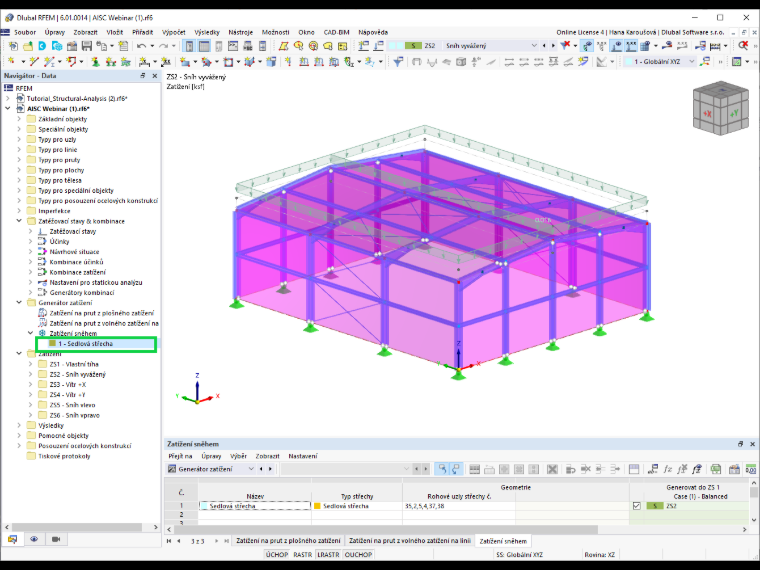Click the Název cell Sedlová střecha

[x=255, y=506]
